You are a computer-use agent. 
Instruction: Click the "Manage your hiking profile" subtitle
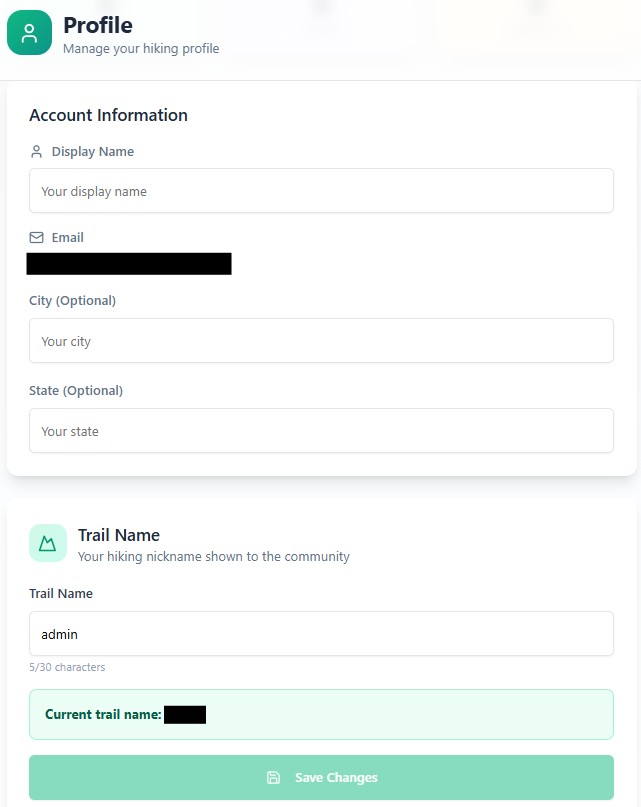141,48
